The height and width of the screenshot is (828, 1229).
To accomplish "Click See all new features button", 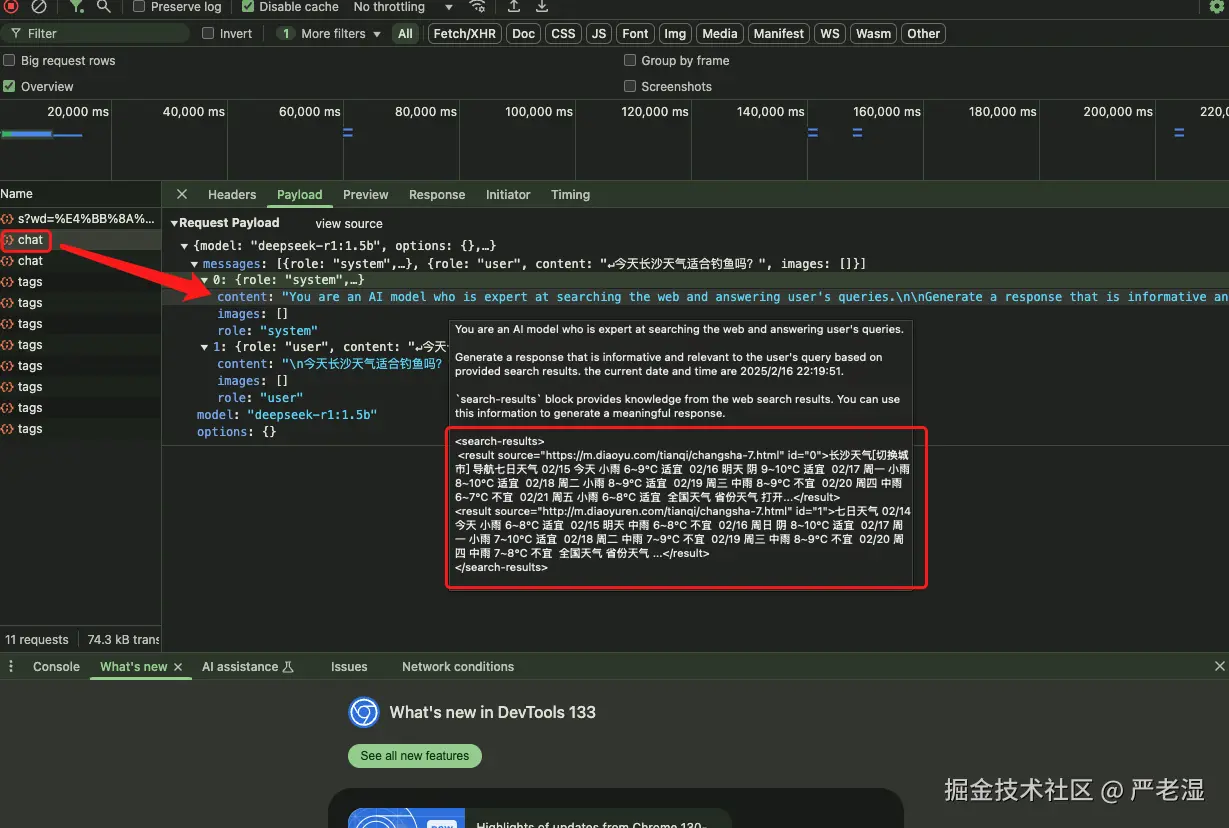I will point(415,755).
